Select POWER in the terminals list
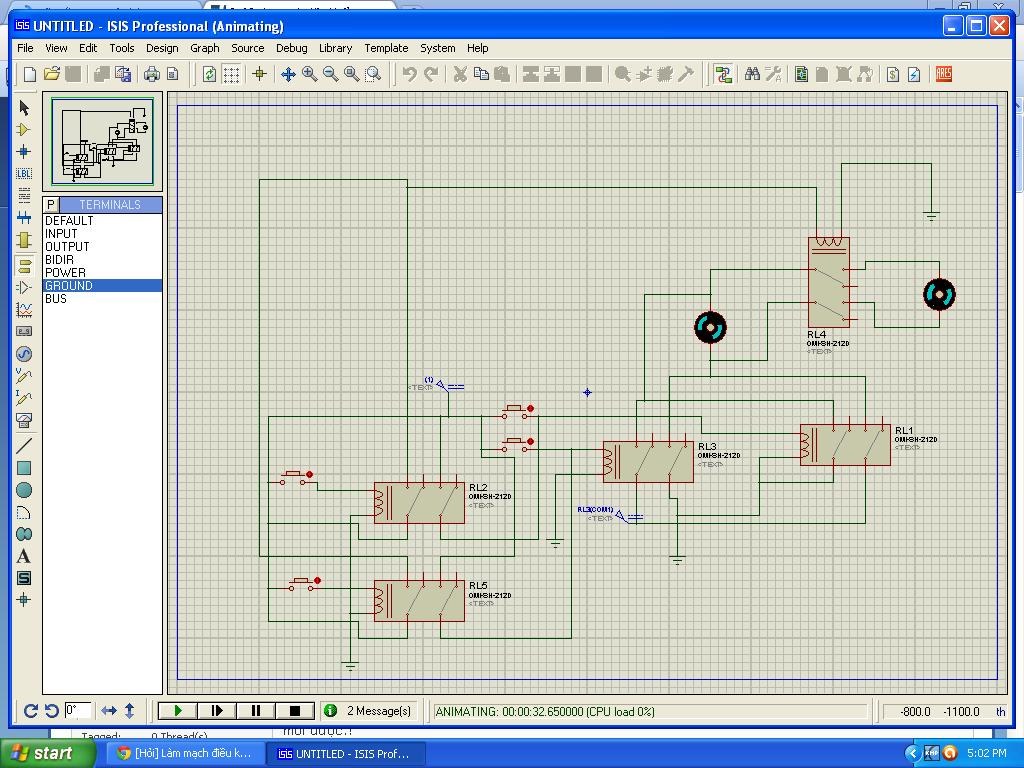Image resolution: width=1024 pixels, height=768 pixels. point(66,272)
